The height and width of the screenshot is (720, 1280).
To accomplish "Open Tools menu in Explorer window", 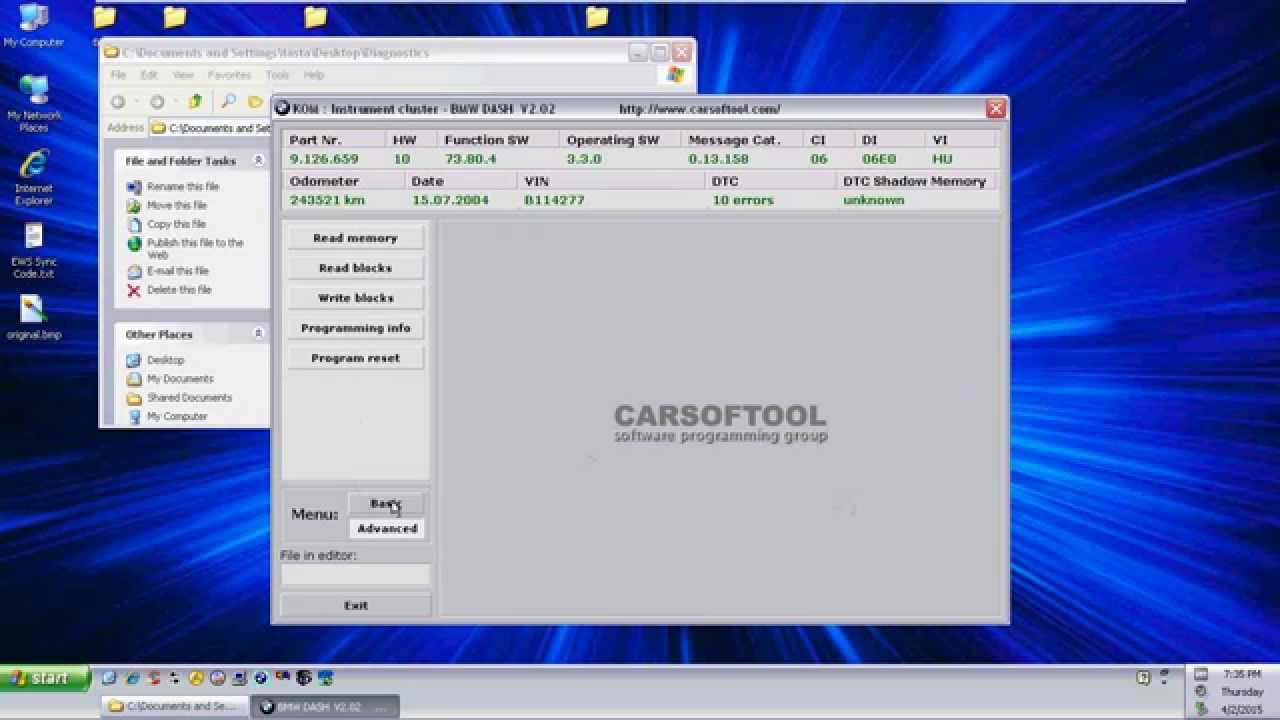I will [277, 75].
